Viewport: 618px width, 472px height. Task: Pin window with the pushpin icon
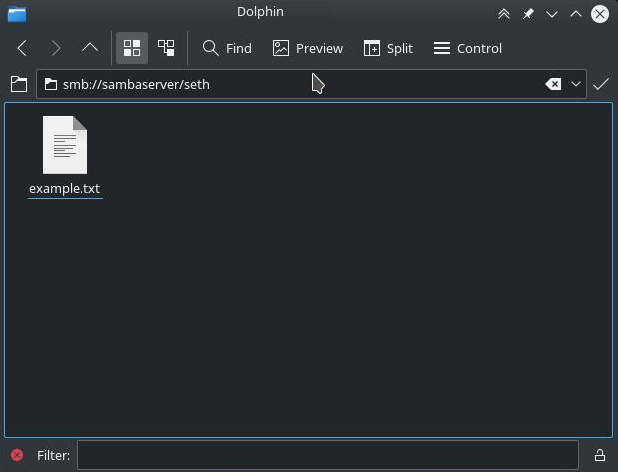[528, 15]
